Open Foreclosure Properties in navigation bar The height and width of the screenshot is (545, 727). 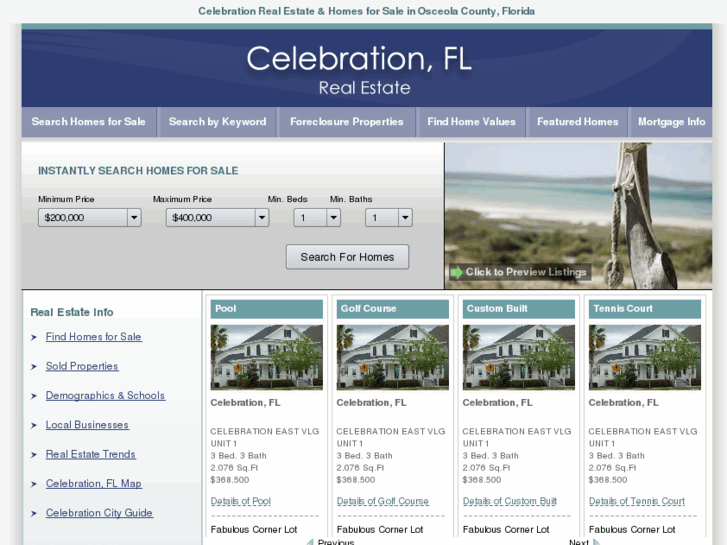(x=346, y=122)
